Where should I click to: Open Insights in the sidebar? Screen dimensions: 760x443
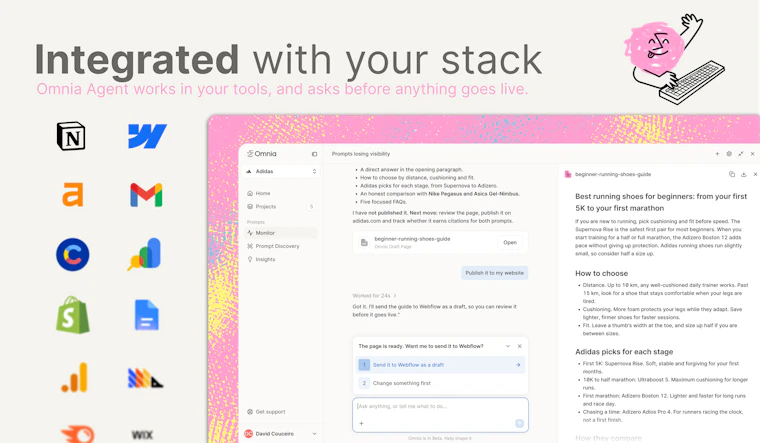pos(281,259)
